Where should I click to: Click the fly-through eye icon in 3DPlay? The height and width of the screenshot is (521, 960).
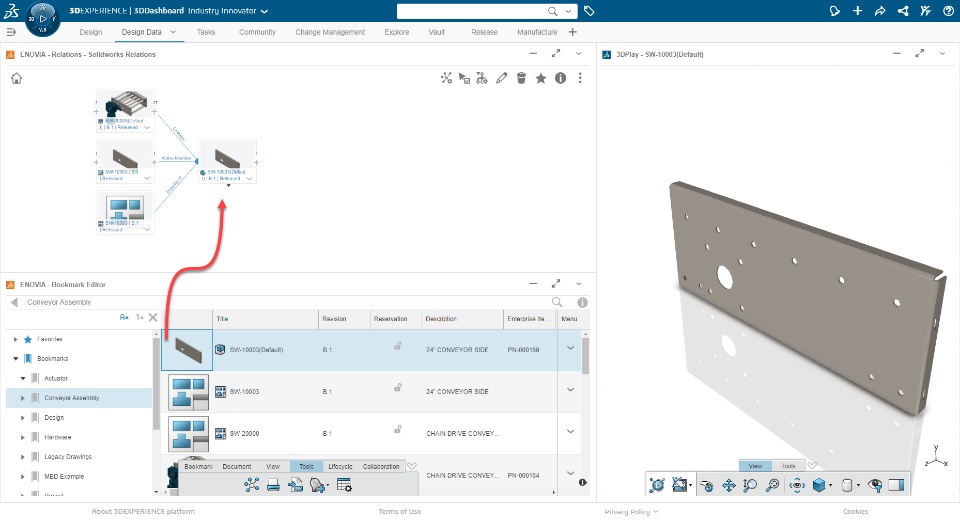797,485
